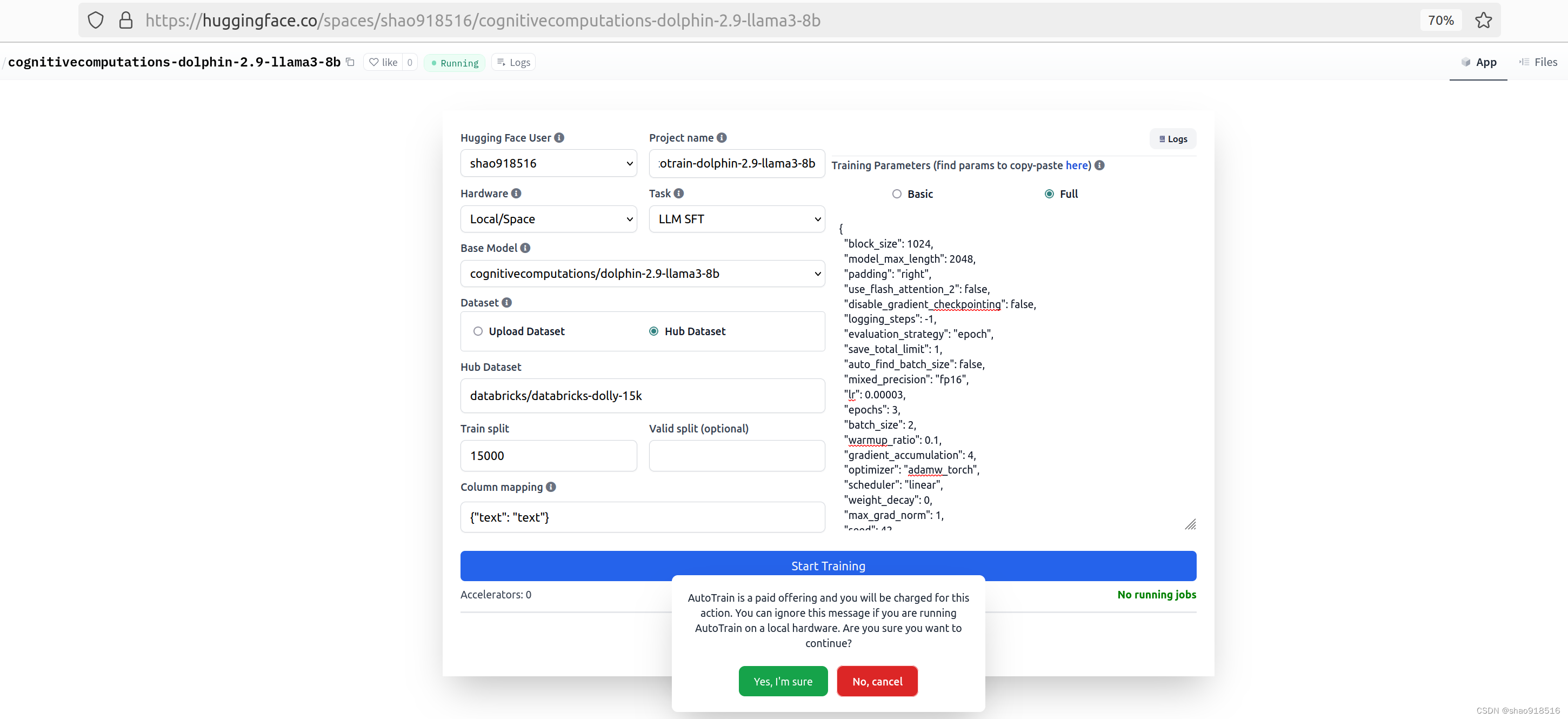Click the shield tracking protection icon
Viewport: 1568px width, 719px height.
[x=96, y=20]
